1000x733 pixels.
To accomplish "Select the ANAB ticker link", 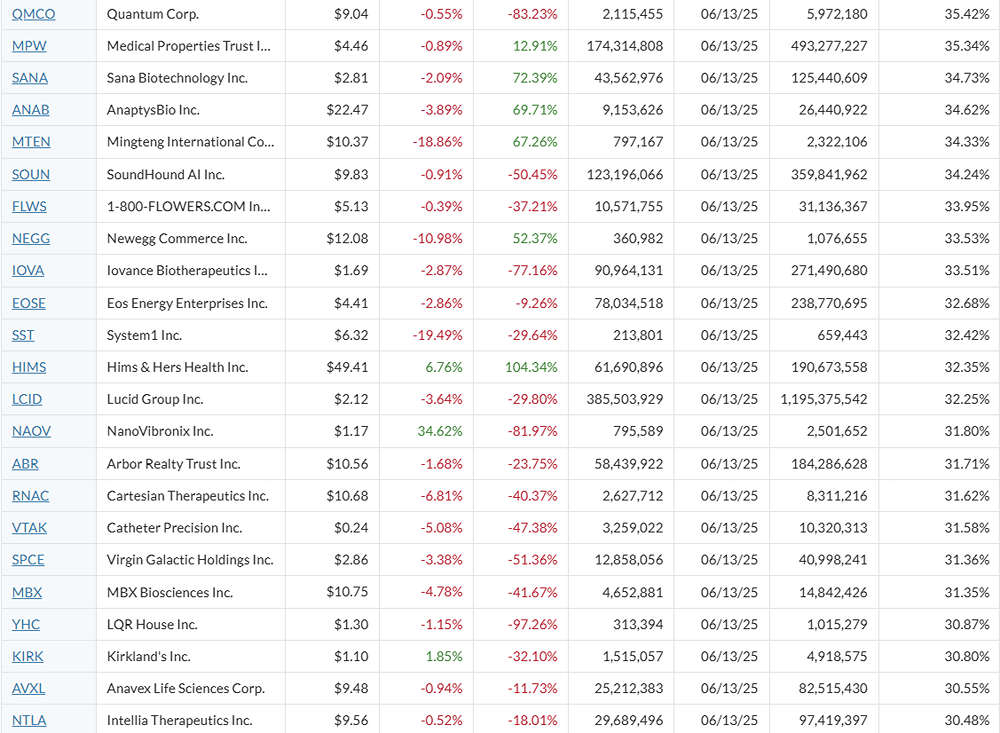I will pyautogui.click(x=30, y=110).
